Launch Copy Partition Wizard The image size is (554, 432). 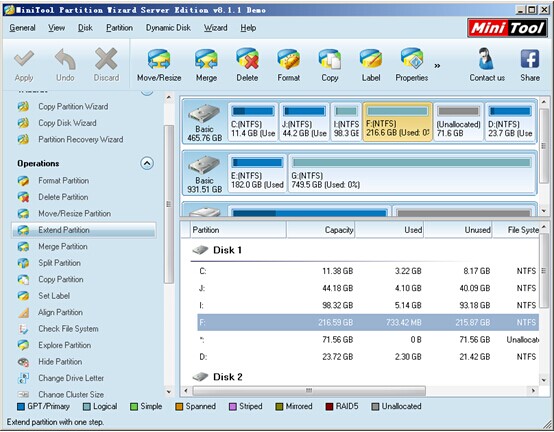coord(73,106)
